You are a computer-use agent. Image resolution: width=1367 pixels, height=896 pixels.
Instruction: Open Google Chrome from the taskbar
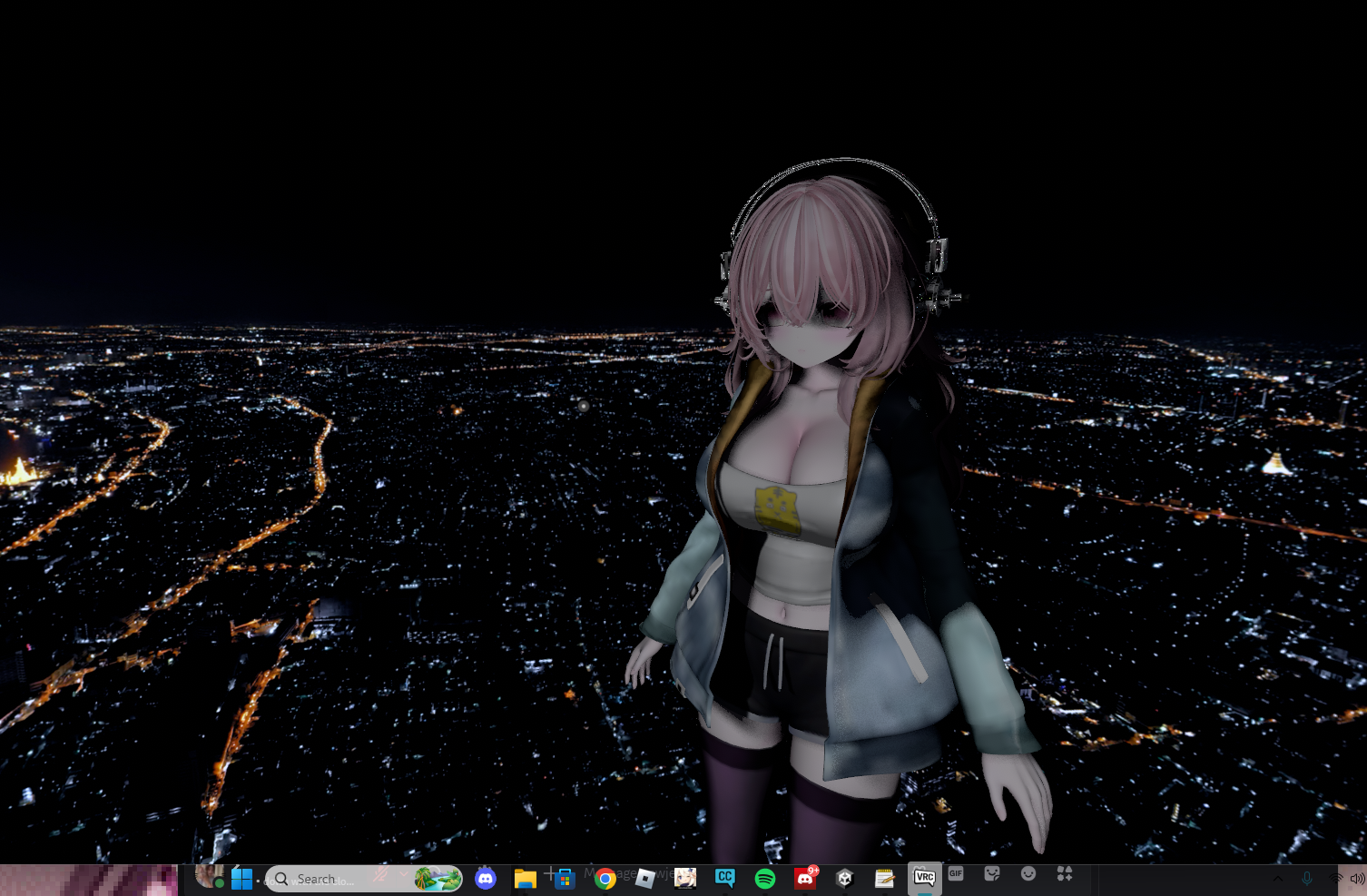click(605, 879)
